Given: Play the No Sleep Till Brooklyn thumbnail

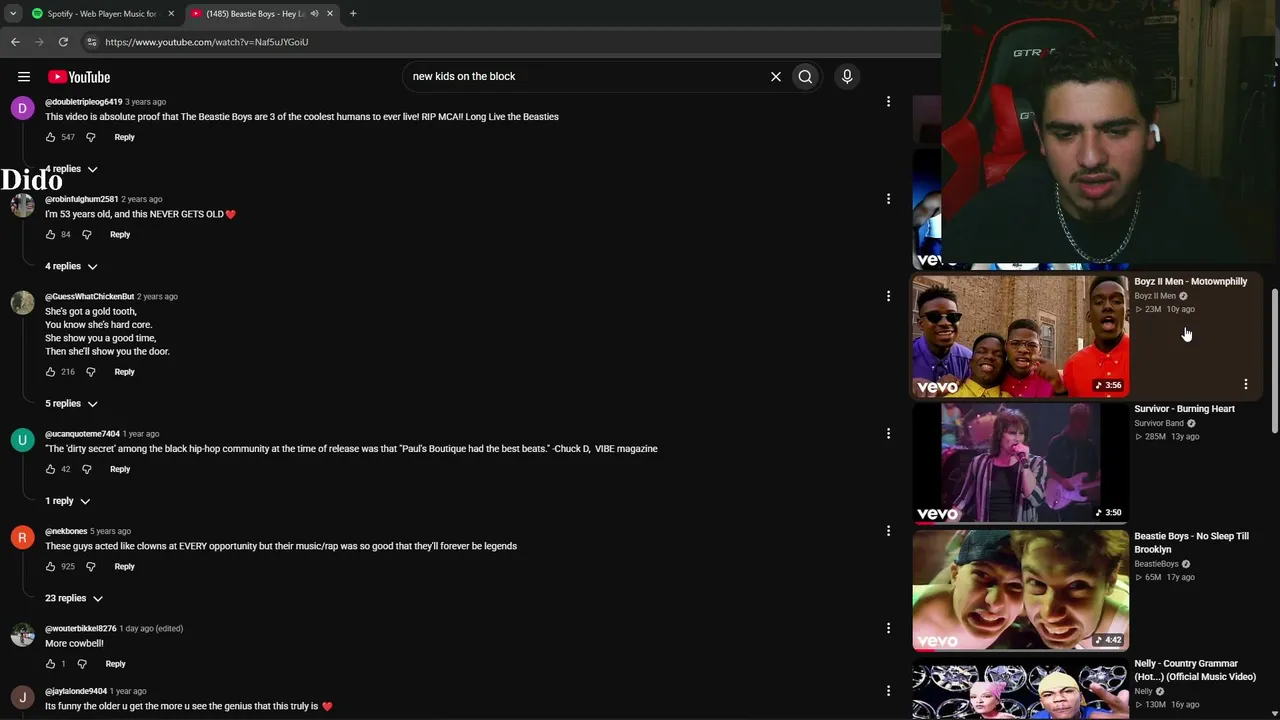Looking at the screenshot, I should [1020, 591].
